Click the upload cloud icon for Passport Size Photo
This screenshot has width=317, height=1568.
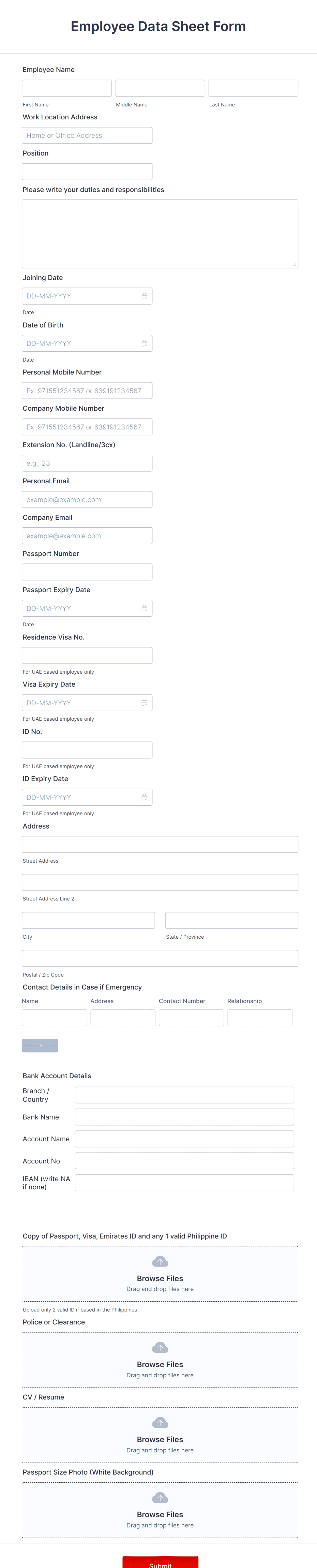pos(160,1498)
